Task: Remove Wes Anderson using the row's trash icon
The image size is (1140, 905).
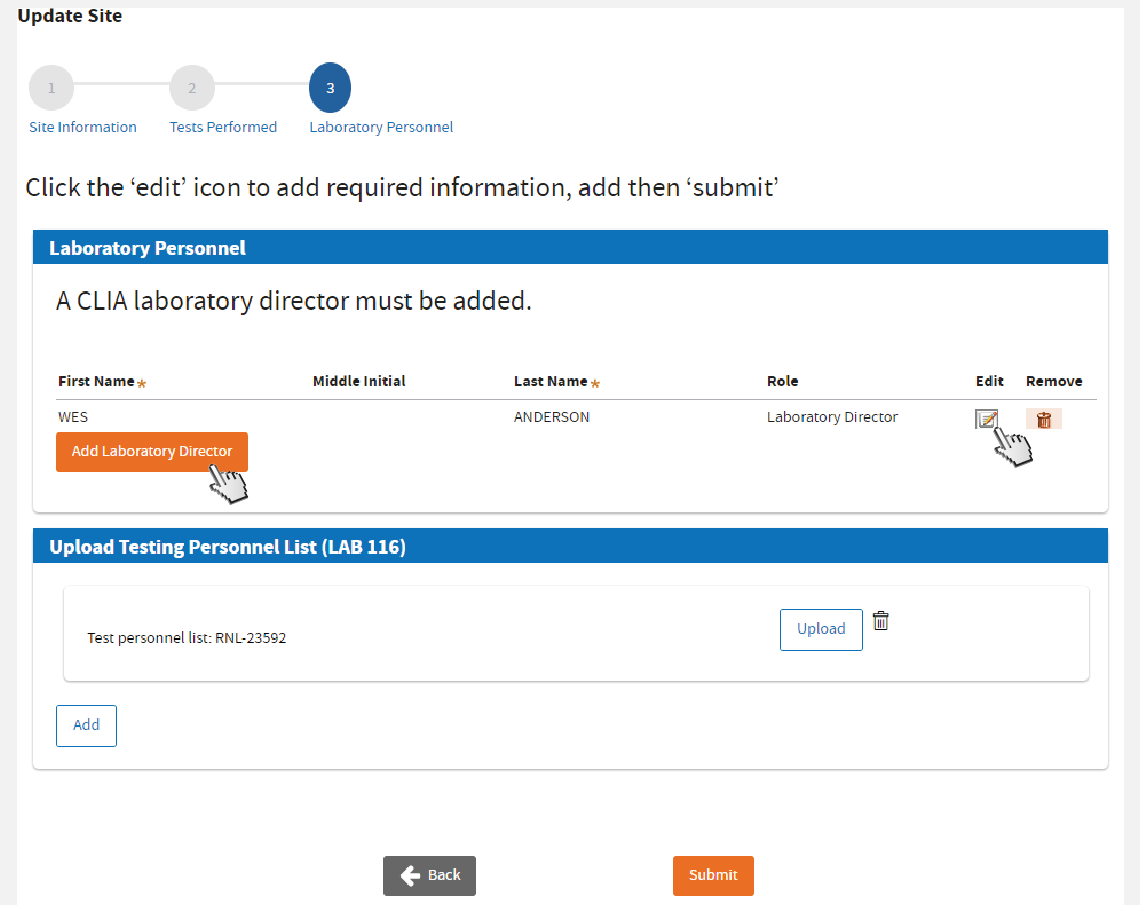Action: tap(1043, 419)
